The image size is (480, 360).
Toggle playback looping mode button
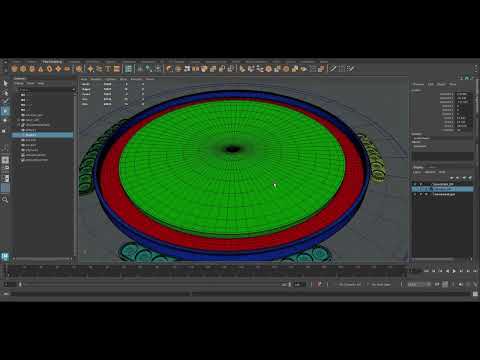point(437,284)
